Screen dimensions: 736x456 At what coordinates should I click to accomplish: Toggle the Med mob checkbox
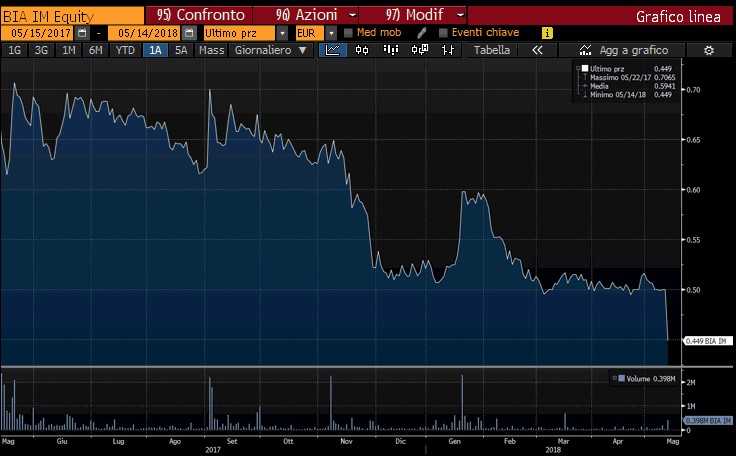(348, 33)
